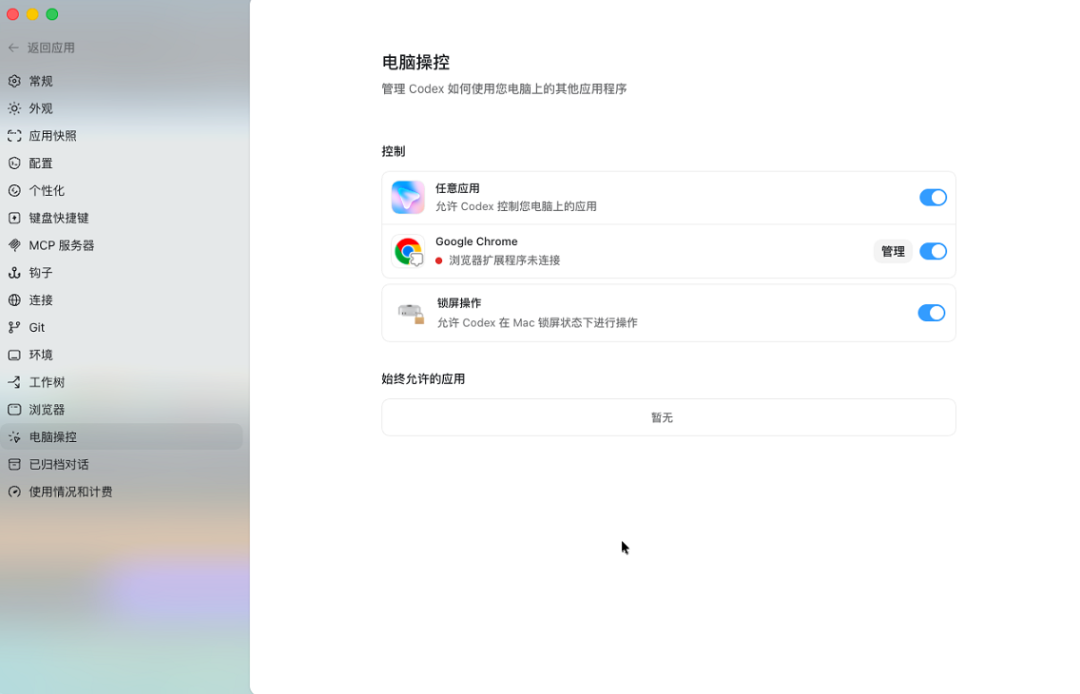Screen dimensions: 1080x694
Task: Click the 暂无 empty list box
Action: [x=668, y=417]
